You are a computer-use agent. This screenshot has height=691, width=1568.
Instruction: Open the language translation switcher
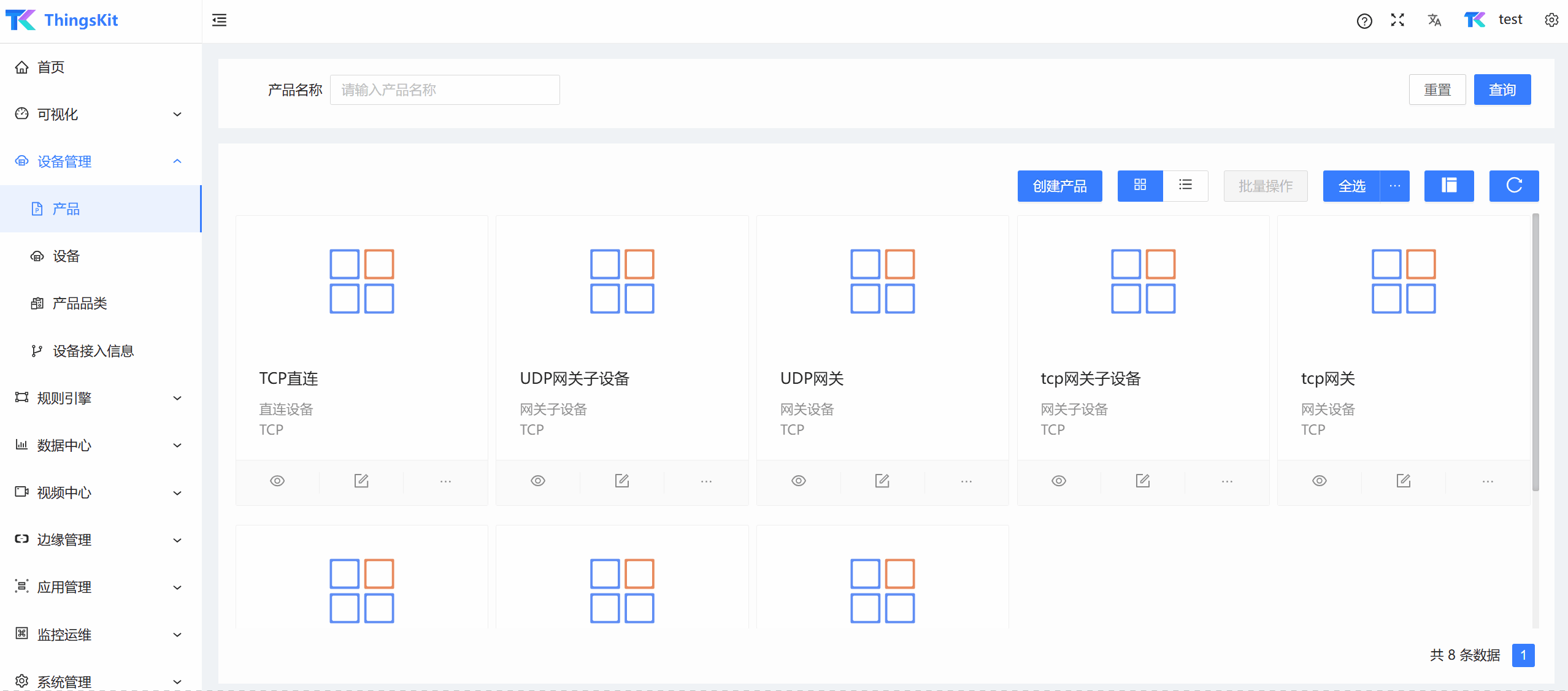click(1434, 20)
